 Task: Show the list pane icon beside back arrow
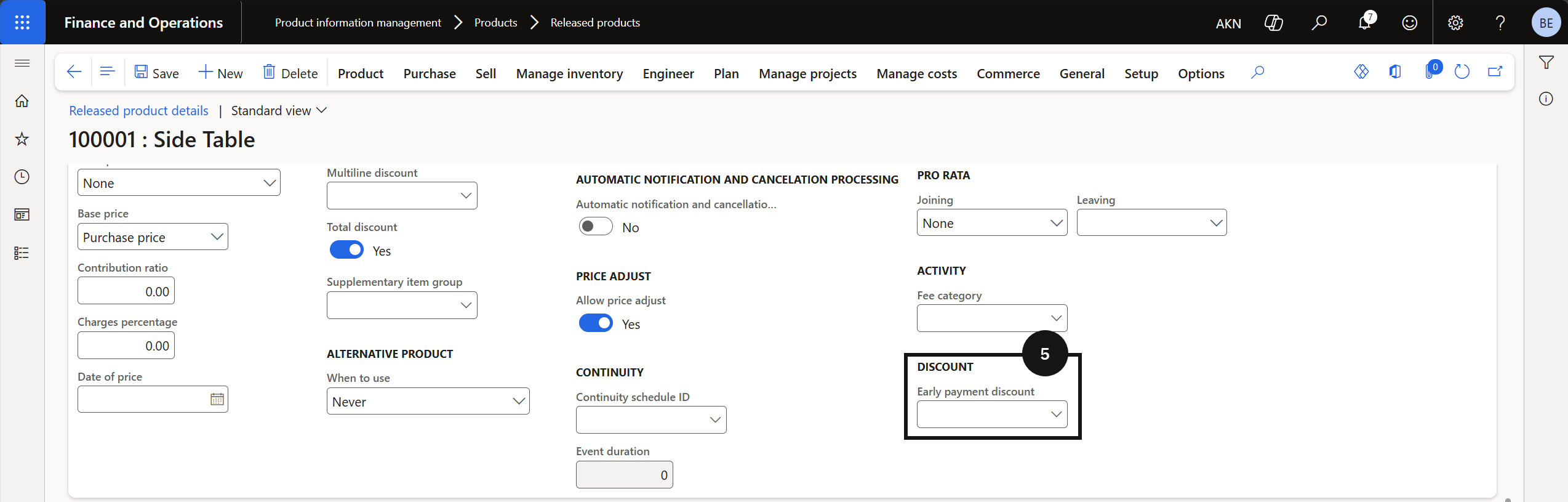108,72
